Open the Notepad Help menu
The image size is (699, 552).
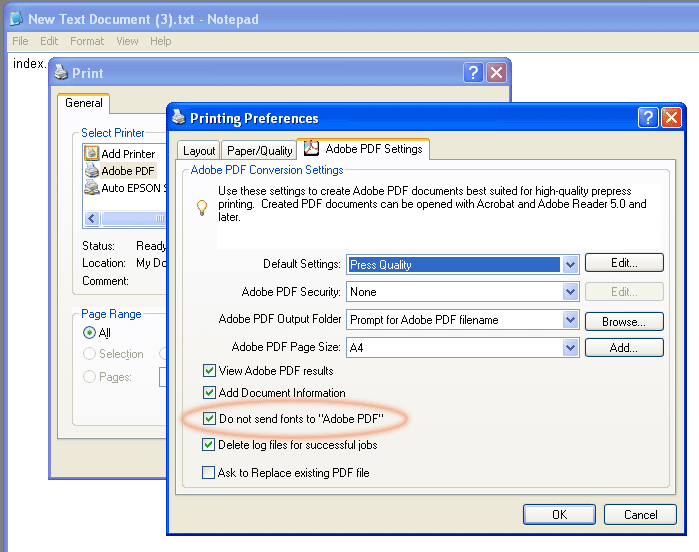160,41
